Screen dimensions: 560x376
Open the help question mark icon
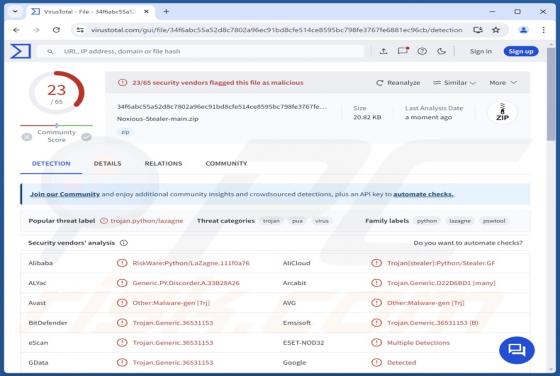[422, 51]
